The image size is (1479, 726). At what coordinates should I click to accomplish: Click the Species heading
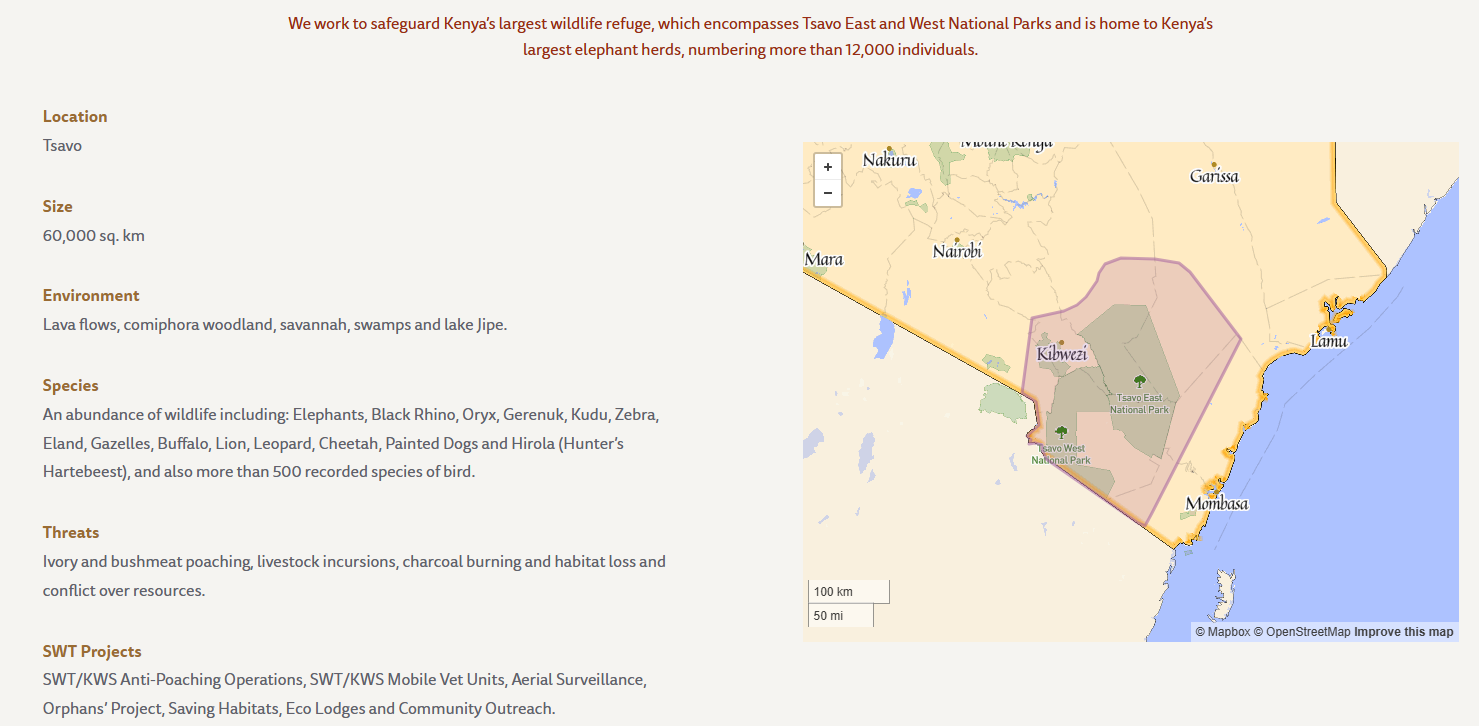click(70, 386)
